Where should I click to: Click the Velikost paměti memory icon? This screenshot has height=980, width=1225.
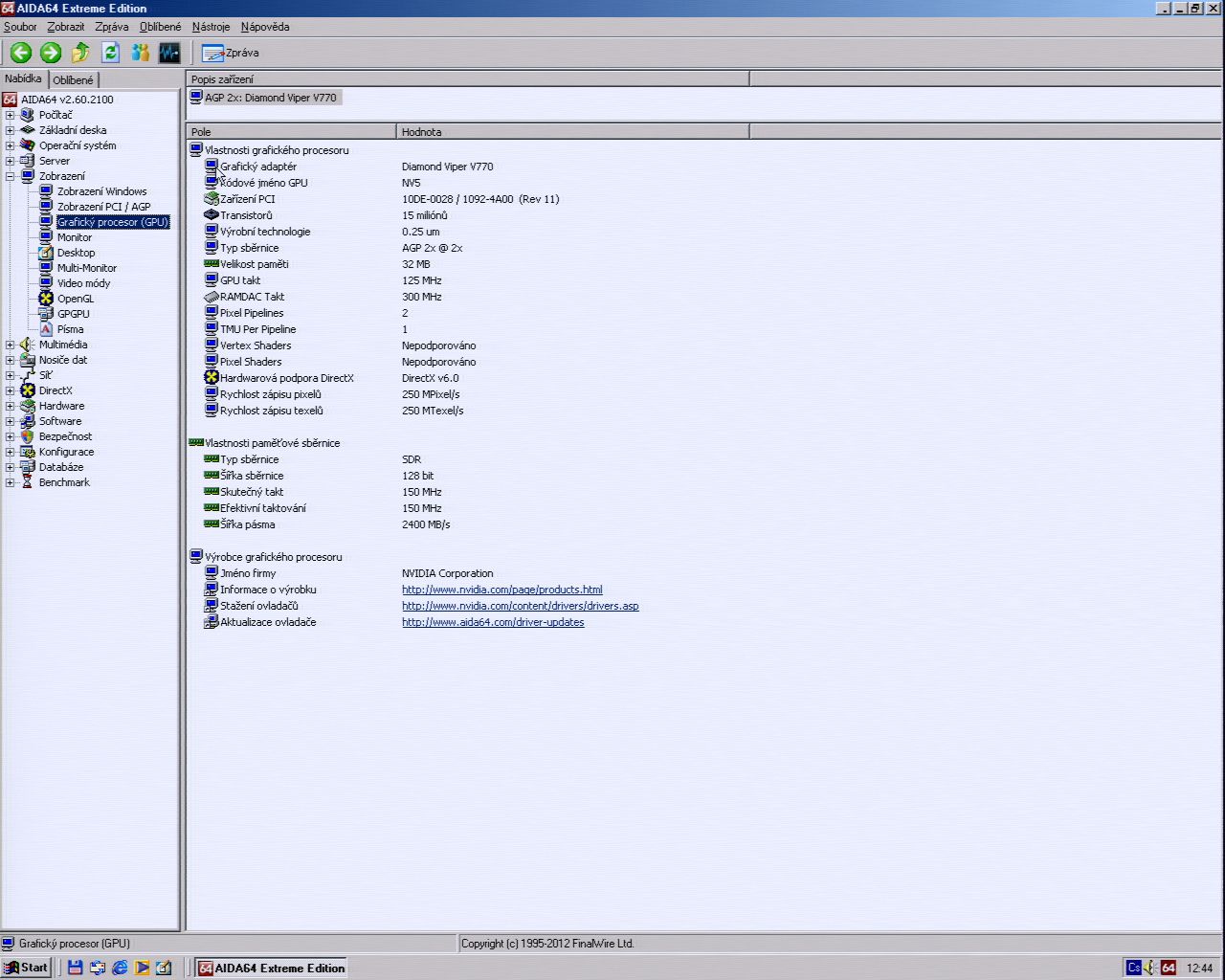(212, 264)
